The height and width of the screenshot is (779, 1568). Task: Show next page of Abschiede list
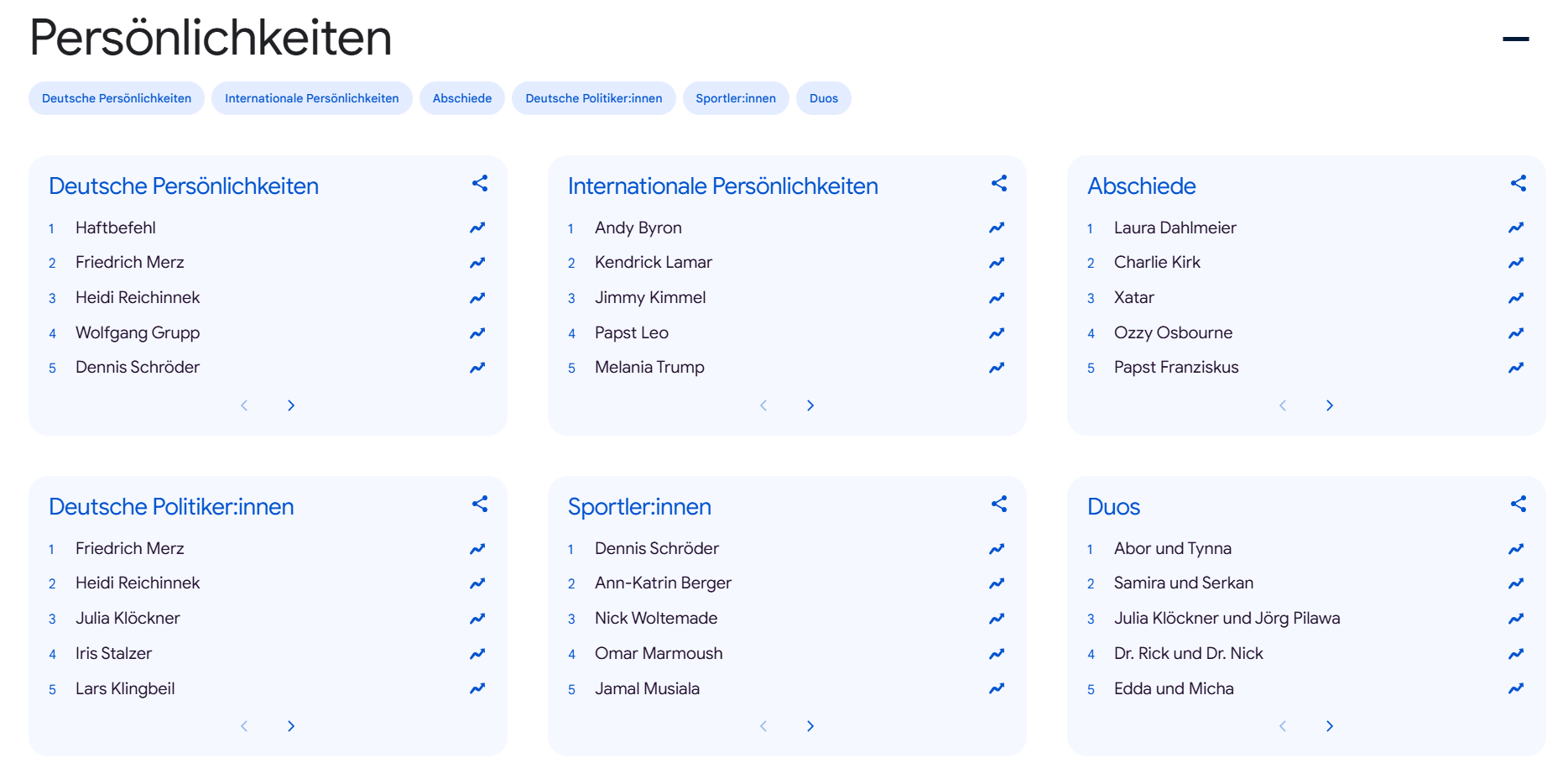click(x=1329, y=405)
